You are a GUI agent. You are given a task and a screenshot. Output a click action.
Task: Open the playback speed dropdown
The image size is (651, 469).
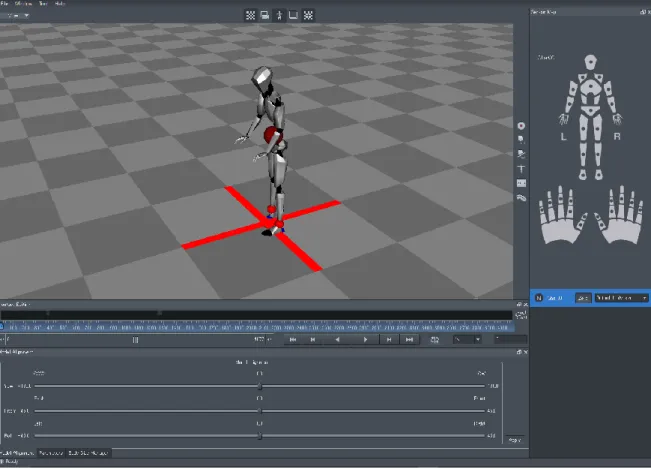(x=467, y=340)
